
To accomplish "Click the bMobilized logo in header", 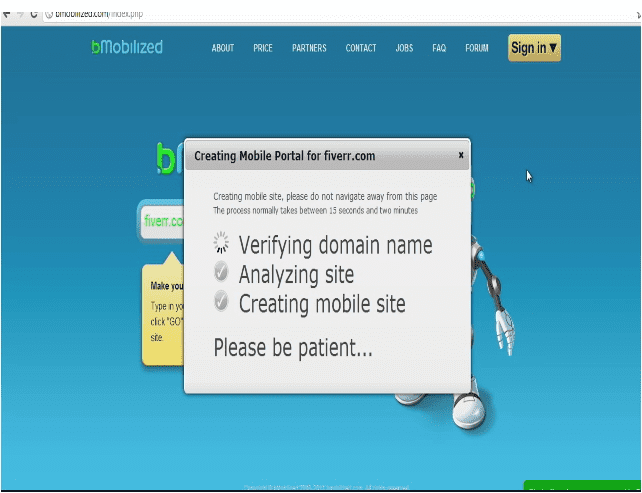I will click(x=127, y=47).
